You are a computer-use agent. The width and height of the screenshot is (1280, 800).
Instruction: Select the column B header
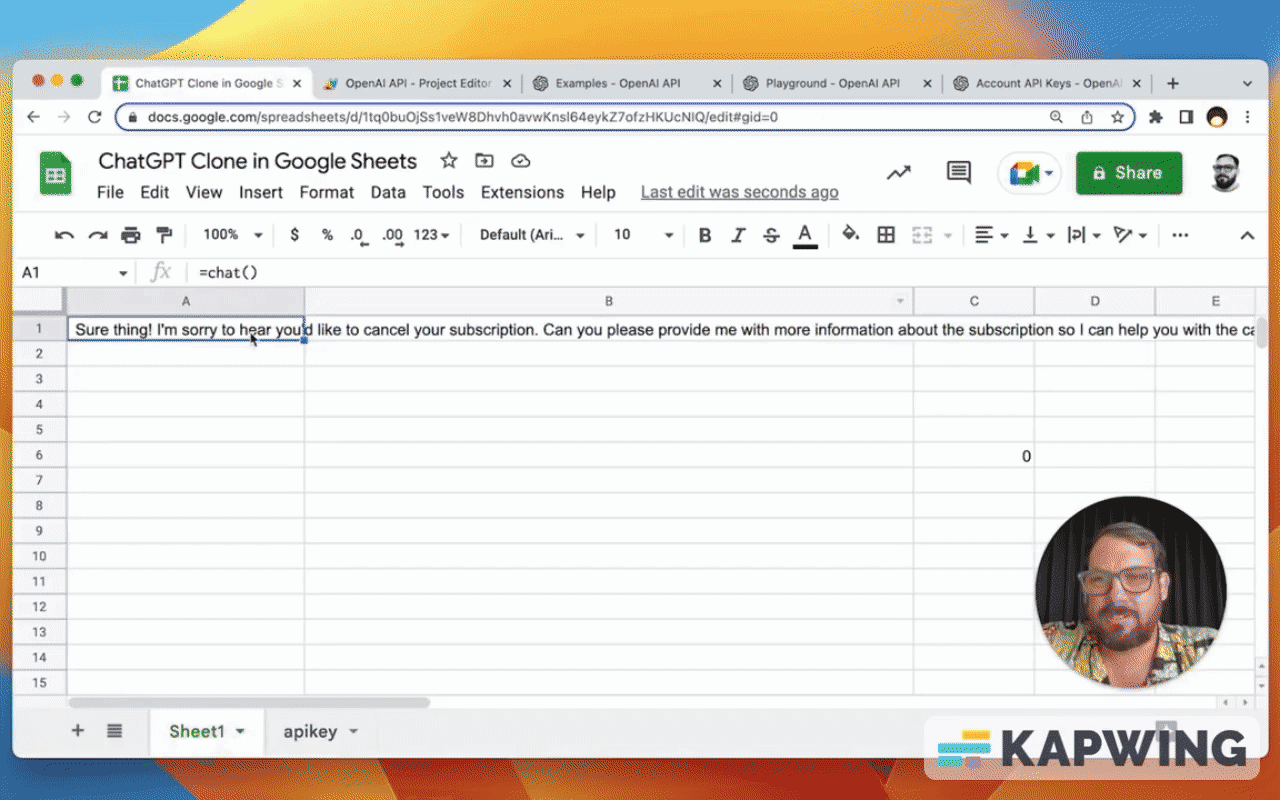[x=609, y=301]
